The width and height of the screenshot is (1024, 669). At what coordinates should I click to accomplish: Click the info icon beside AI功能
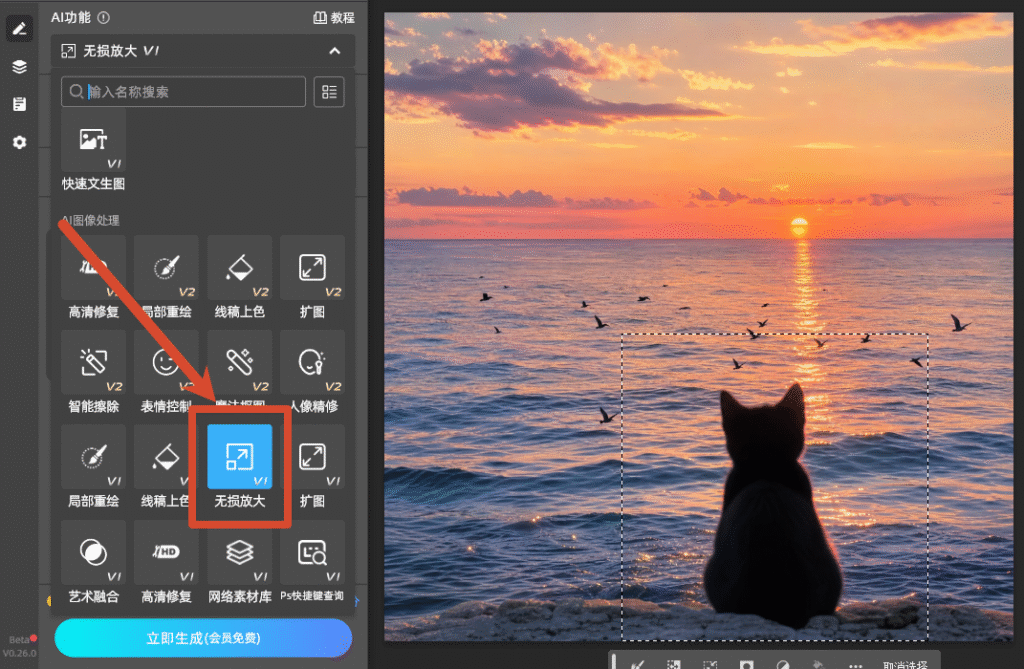click(104, 18)
